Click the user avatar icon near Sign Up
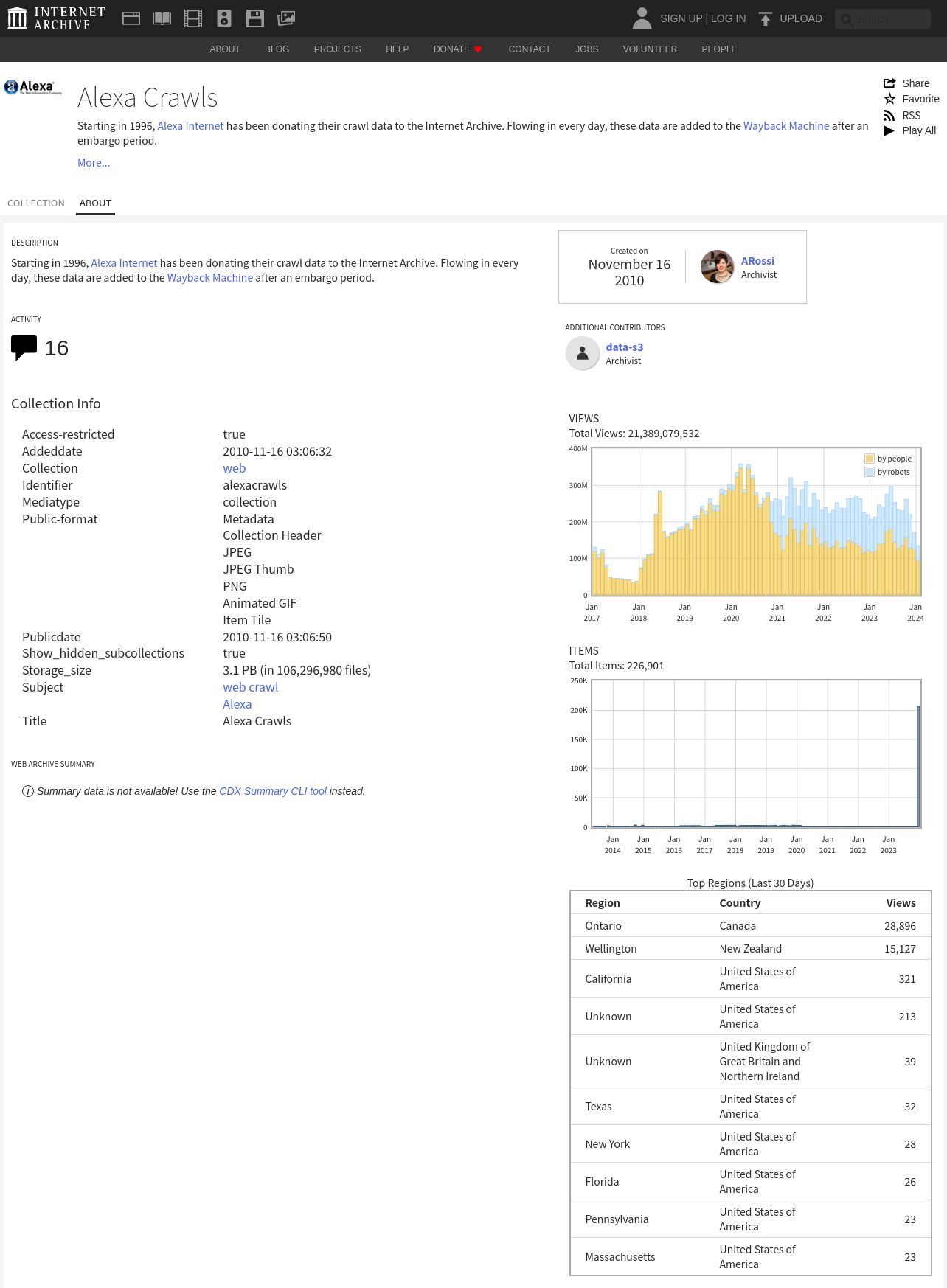 tap(642, 18)
